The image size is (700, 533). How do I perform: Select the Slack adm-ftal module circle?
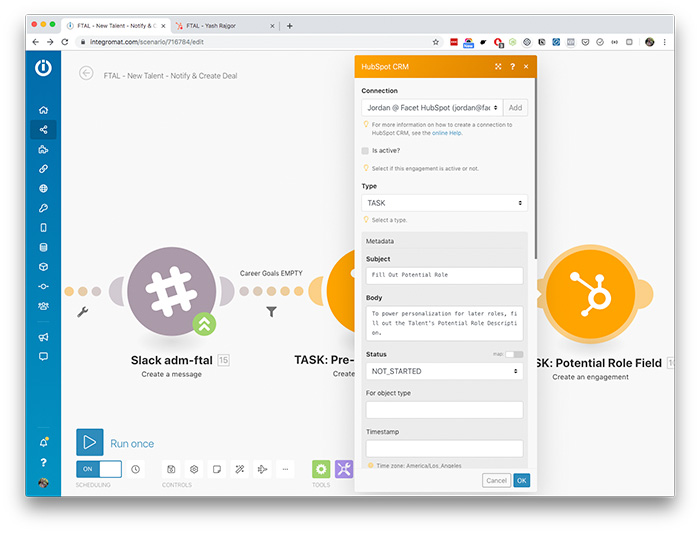[172, 291]
